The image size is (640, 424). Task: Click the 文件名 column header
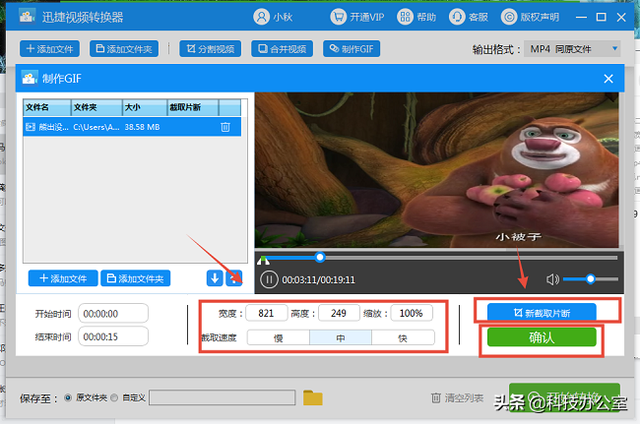pyautogui.click(x=47, y=107)
